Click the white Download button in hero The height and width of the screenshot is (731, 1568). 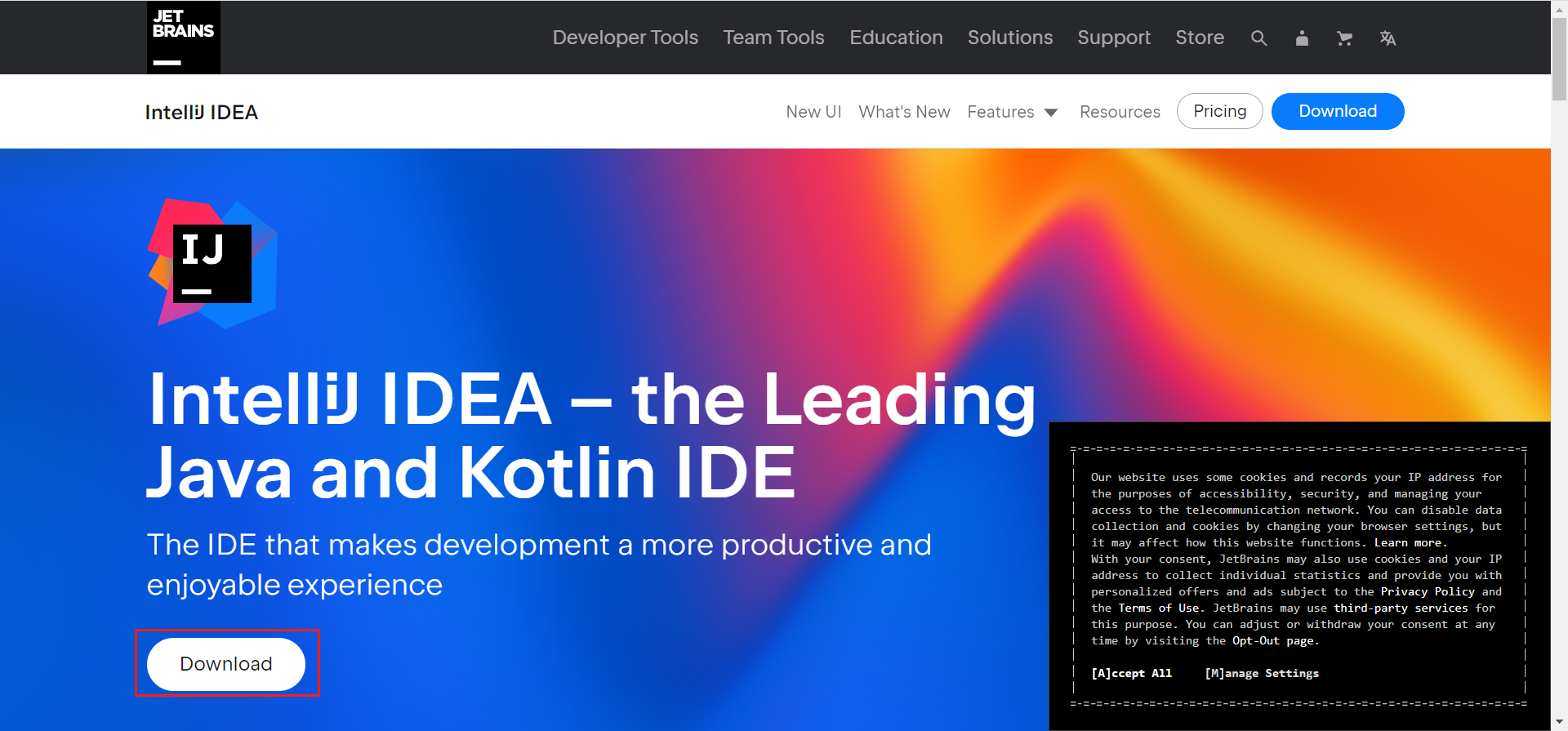(226, 664)
